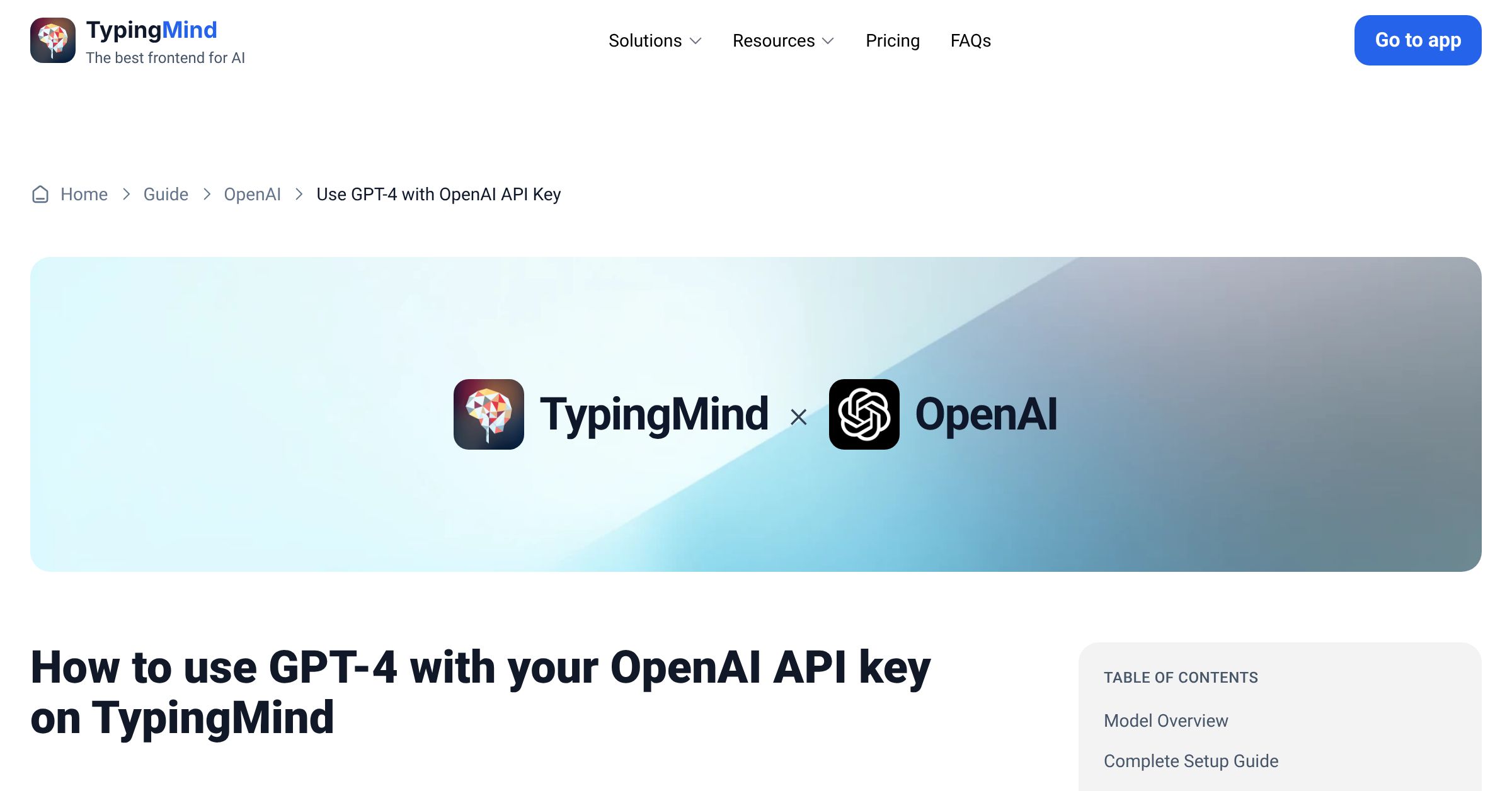Open the OpenAI breadcrumb link
Image resolution: width=1512 pixels, height=791 pixels.
[x=253, y=195]
